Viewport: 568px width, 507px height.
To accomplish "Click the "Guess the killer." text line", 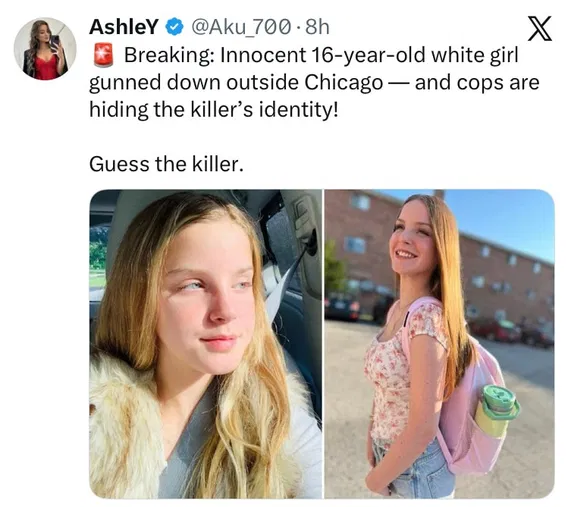I will (x=166, y=164).
